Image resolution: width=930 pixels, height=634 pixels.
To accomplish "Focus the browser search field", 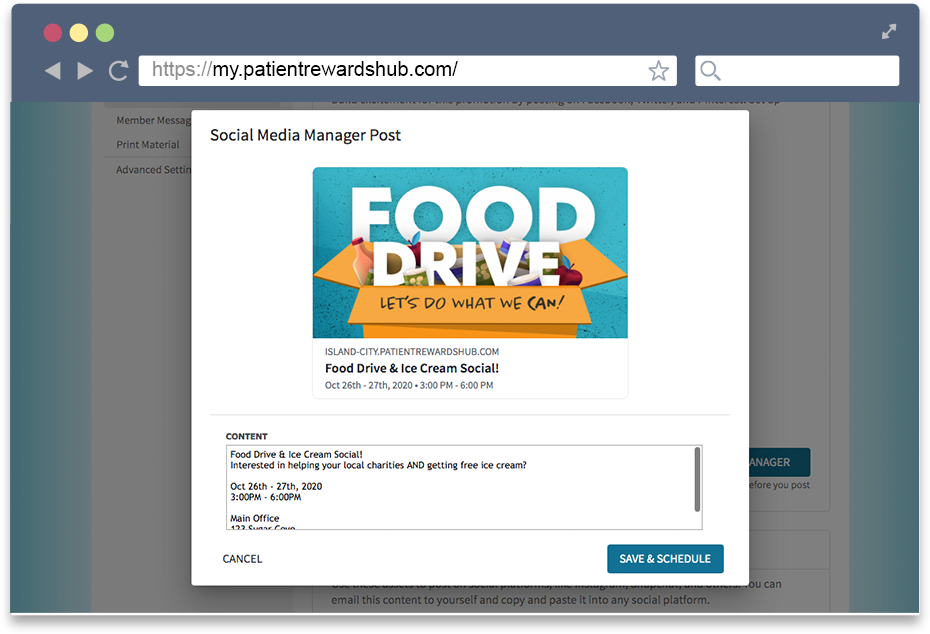I will 797,71.
